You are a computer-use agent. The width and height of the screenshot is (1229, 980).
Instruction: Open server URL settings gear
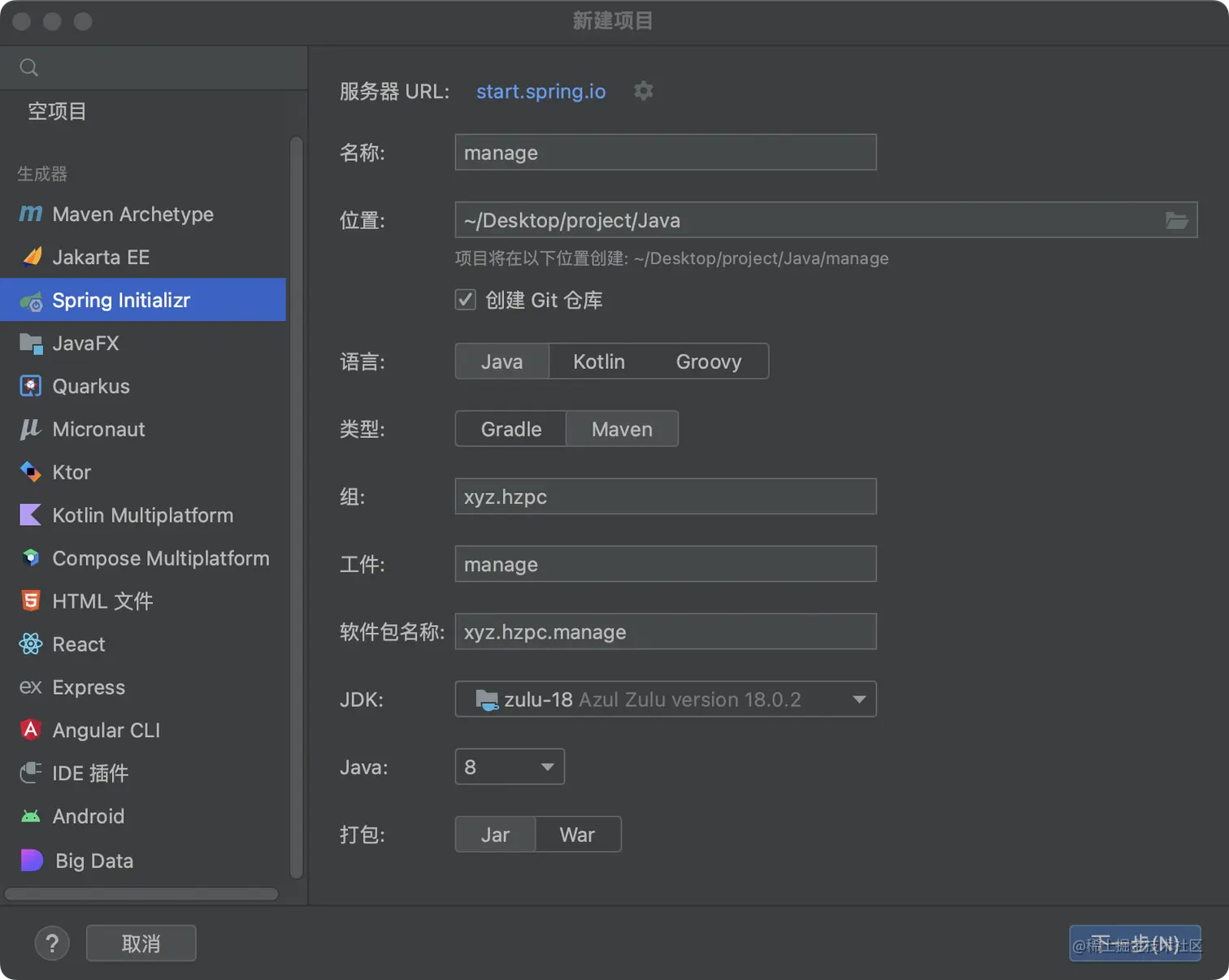point(644,91)
